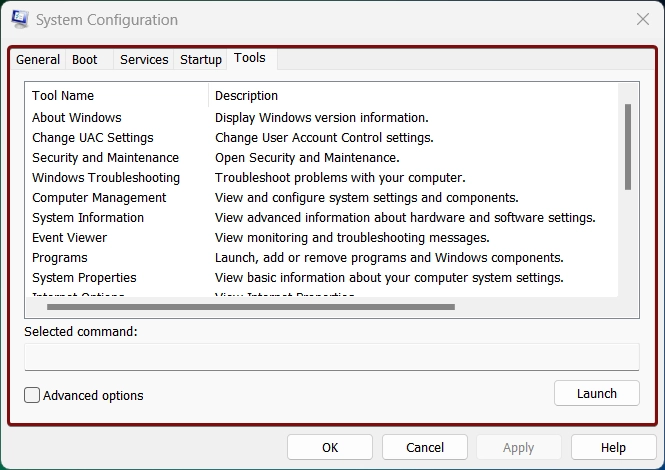The image size is (665, 470).
Task: Enable the Advanced options checkbox
Action: pos(32,395)
